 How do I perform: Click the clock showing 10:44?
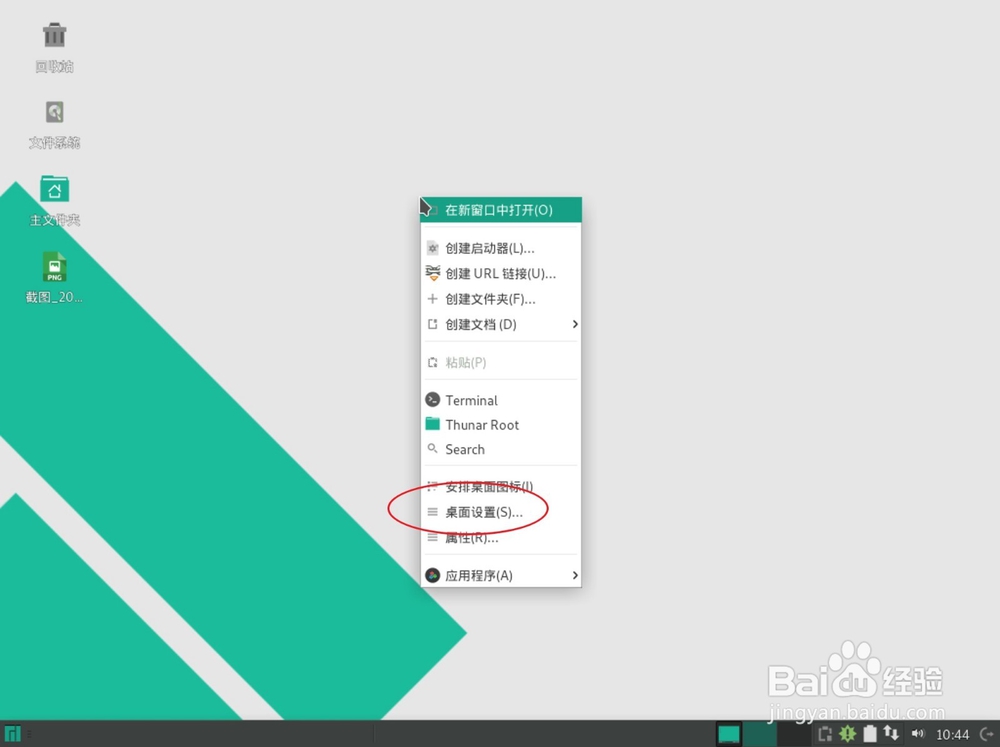tap(952, 733)
